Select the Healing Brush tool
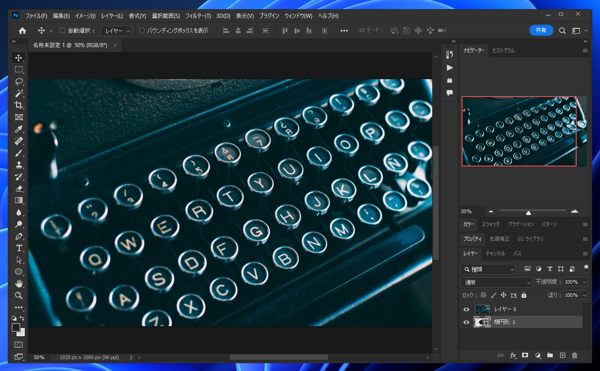The image size is (600, 371). pos(18,141)
